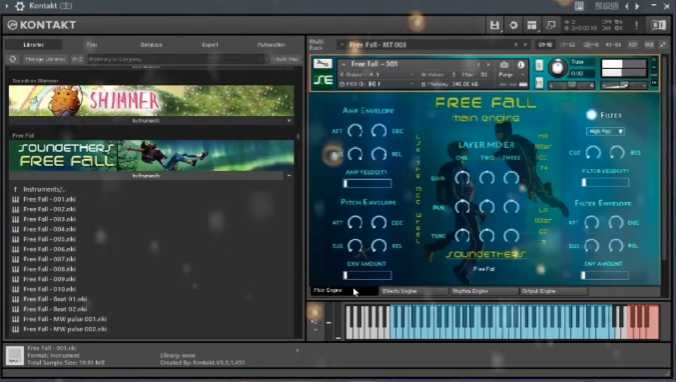Image resolution: width=676 pixels, height=382 pixels.
Task: Toggle the mute button below solo
Action: (x=539, y=83)
